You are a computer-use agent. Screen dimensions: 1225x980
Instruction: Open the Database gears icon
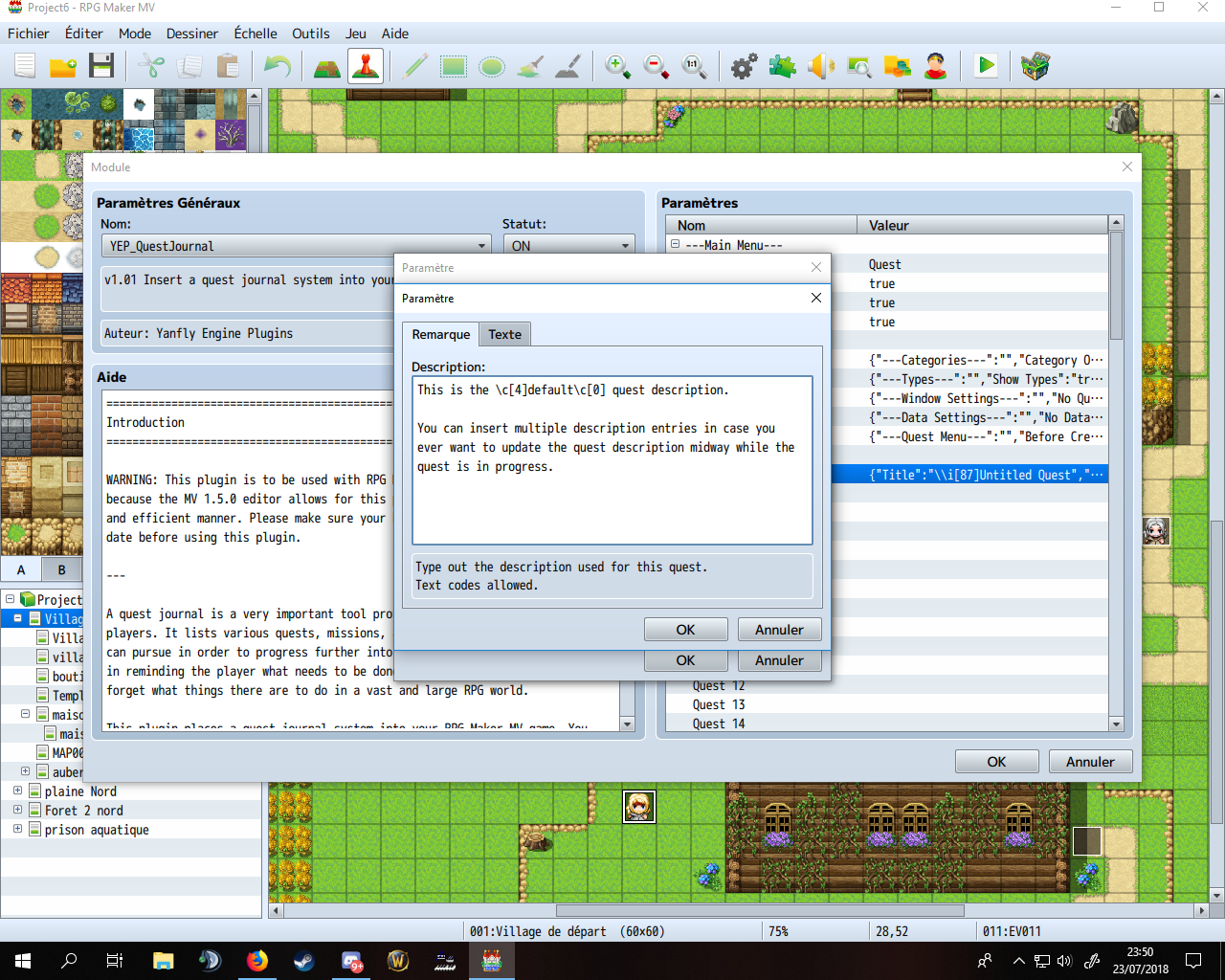pos(744,66)
